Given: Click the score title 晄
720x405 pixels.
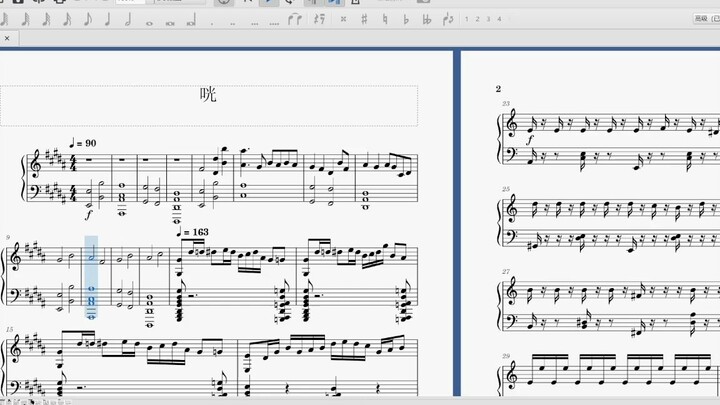Looking at the screenshot, I should (x=208, y=94).
